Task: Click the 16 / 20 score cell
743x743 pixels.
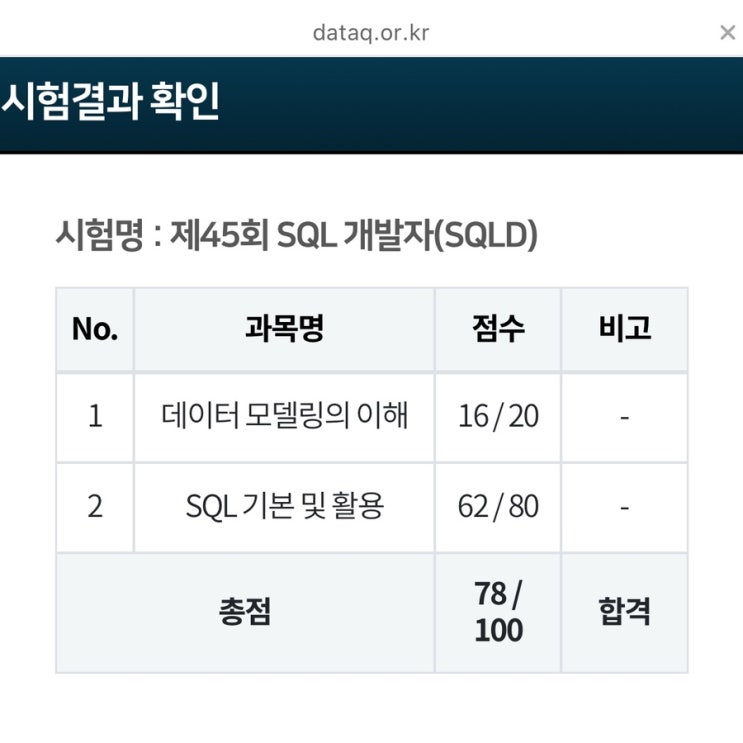Action: [498, 417]
